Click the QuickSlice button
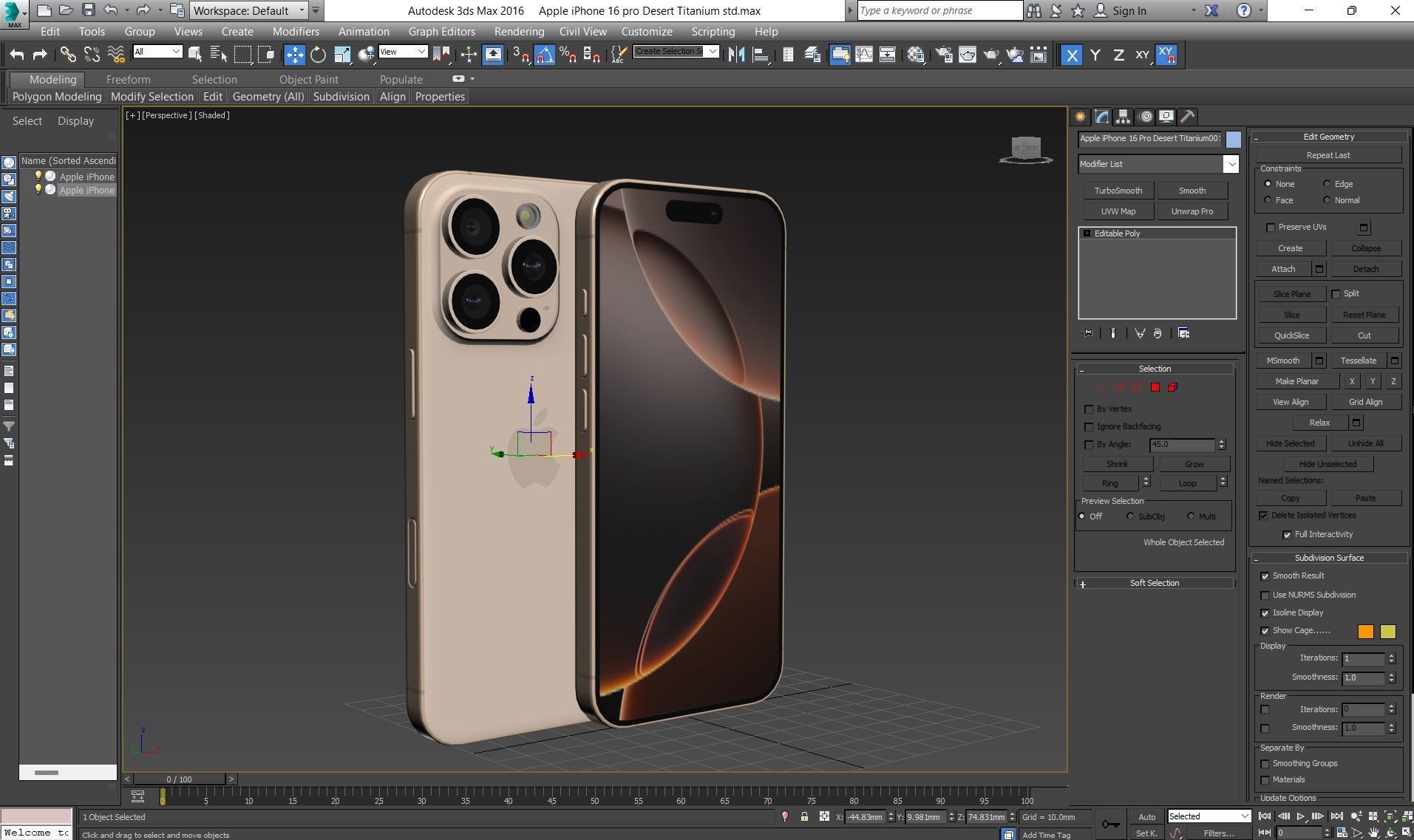 1291,335
